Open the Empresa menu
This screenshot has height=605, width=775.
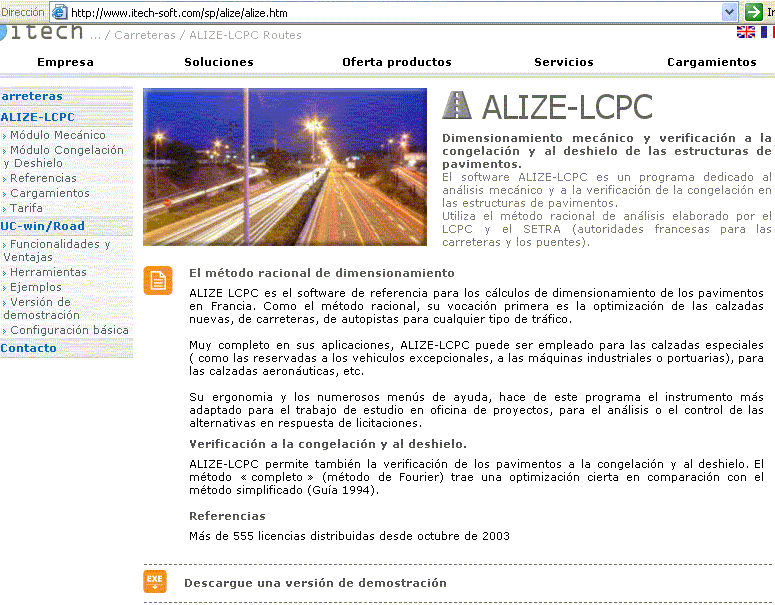click(x=65, y=62)
